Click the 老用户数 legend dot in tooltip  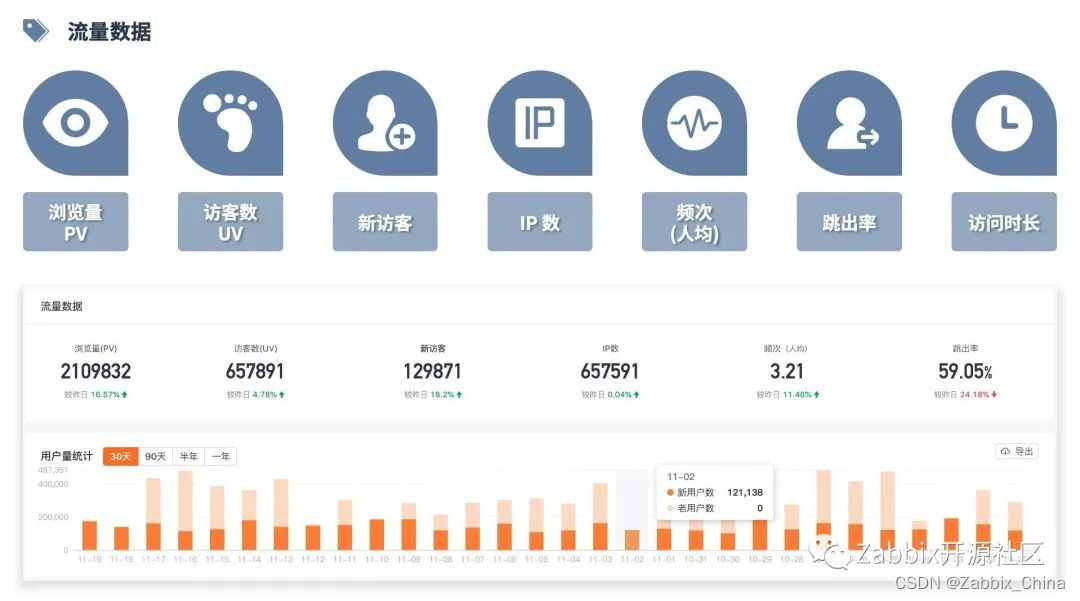[x=670, y=508]
